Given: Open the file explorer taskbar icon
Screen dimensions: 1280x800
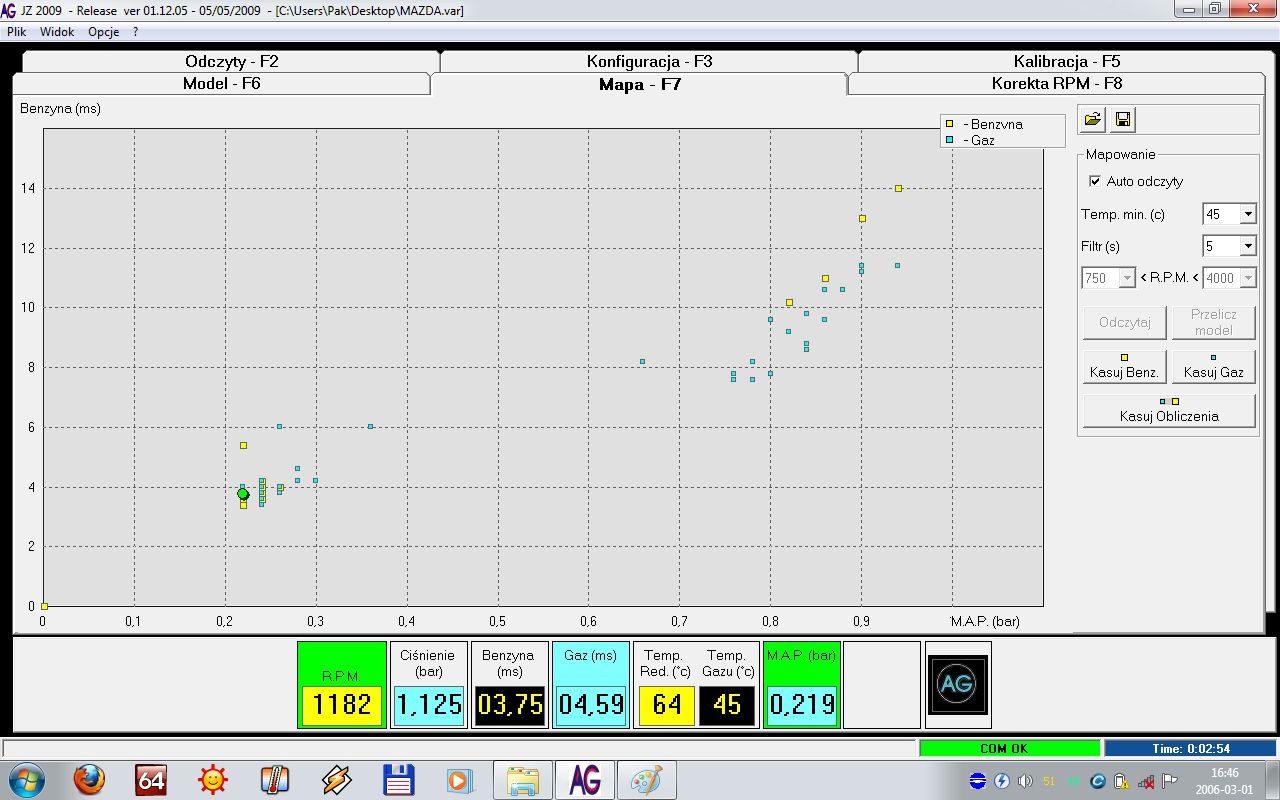Looking at the screenshot, I should tap(522, 780).
